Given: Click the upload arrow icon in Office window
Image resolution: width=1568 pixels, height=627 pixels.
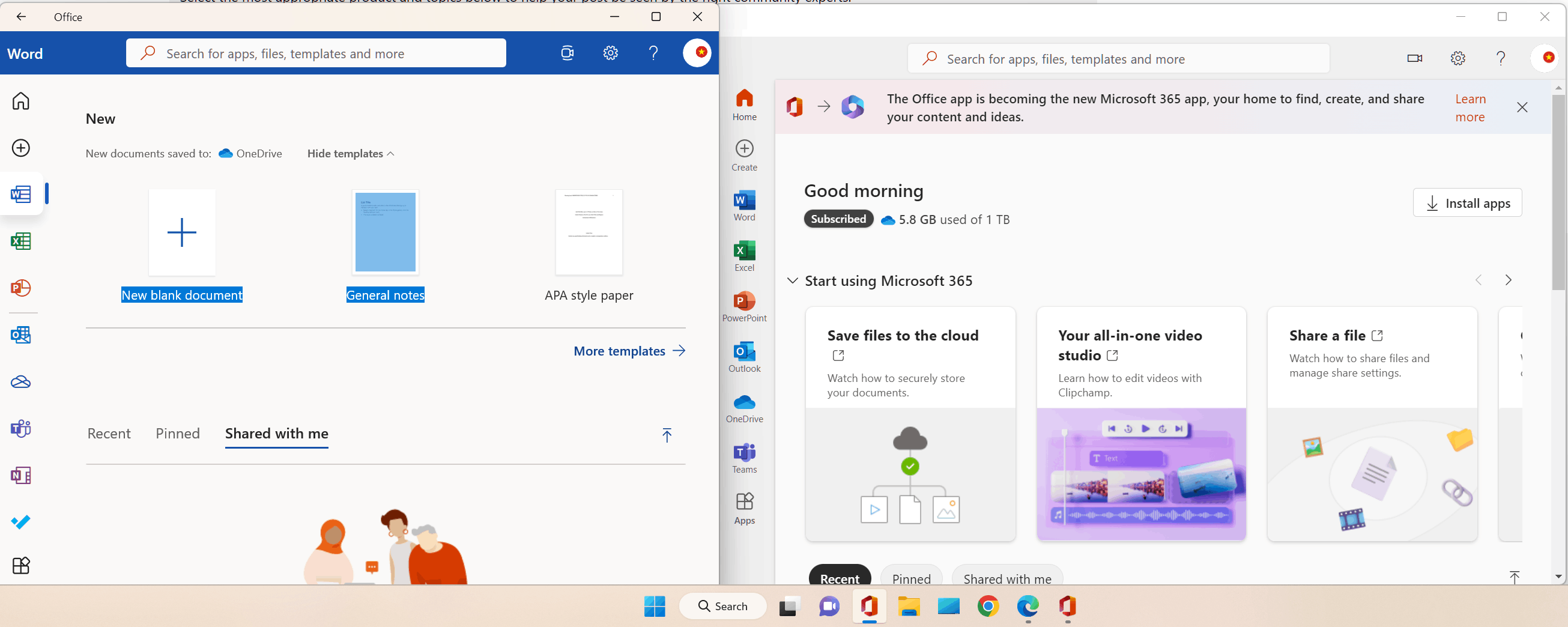Looking at the screenshot, I should [667, 435].
